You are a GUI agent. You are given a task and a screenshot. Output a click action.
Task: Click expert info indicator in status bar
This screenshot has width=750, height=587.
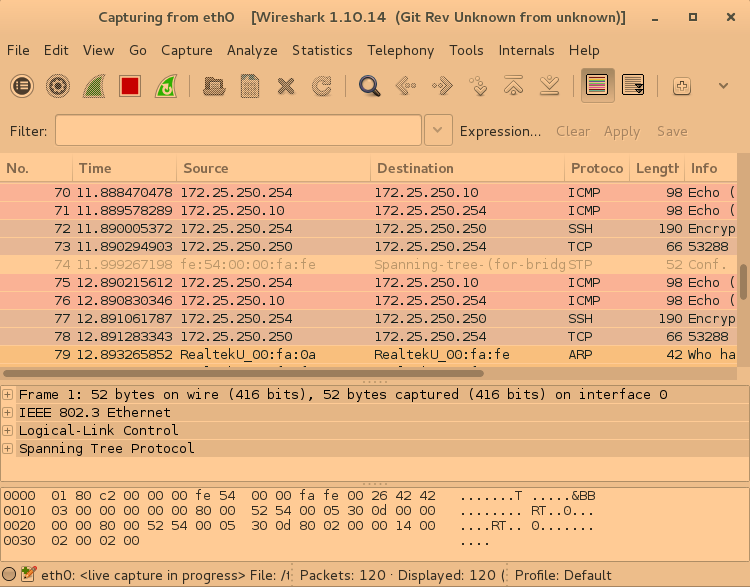click(9, 575)
